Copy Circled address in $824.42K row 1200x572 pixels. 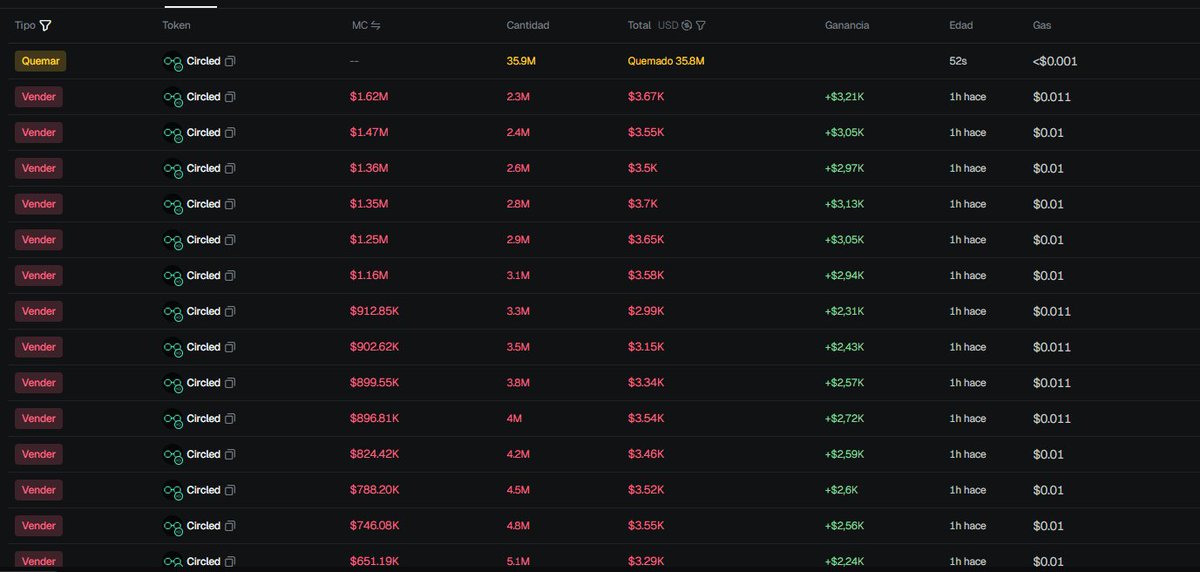[x=230, y=454]
